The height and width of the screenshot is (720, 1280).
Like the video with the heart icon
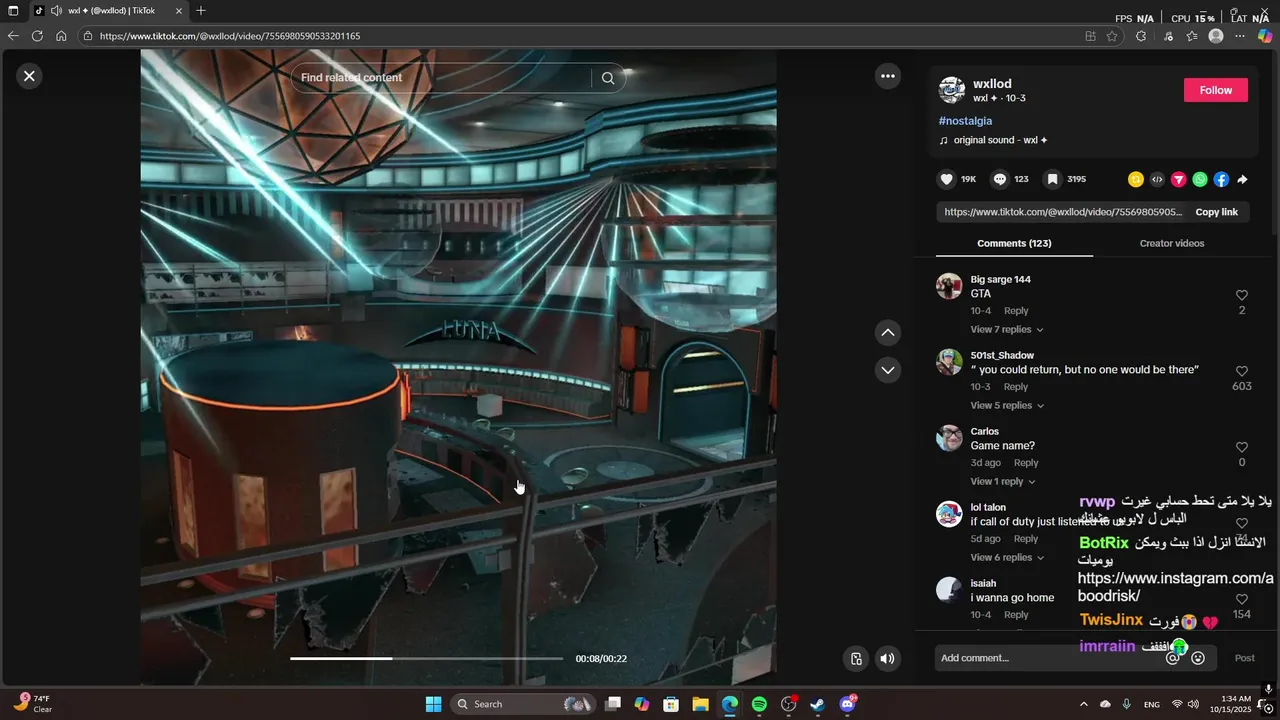tap(946, 179)
